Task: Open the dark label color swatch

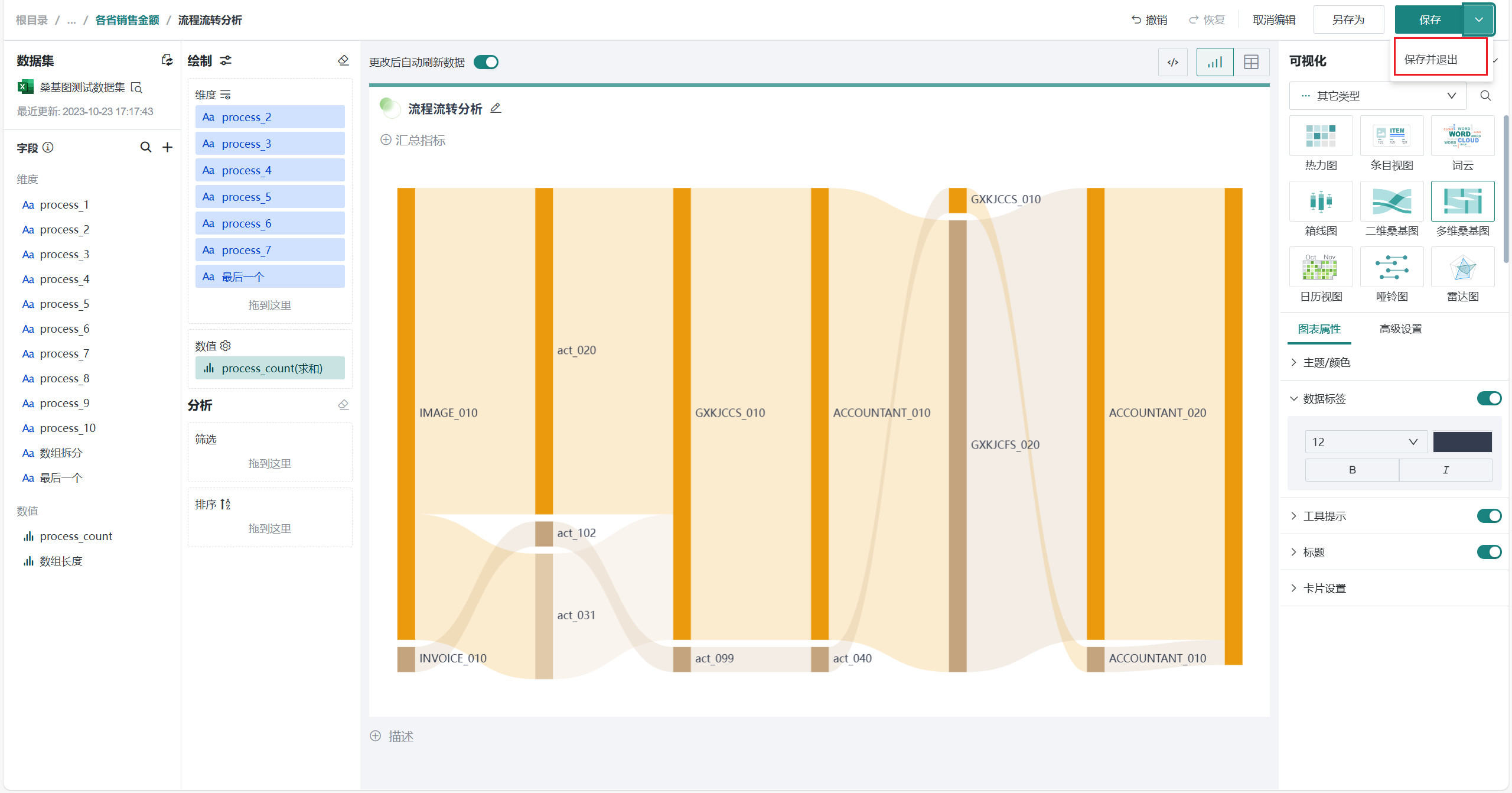Action: tap(1462, 442)
